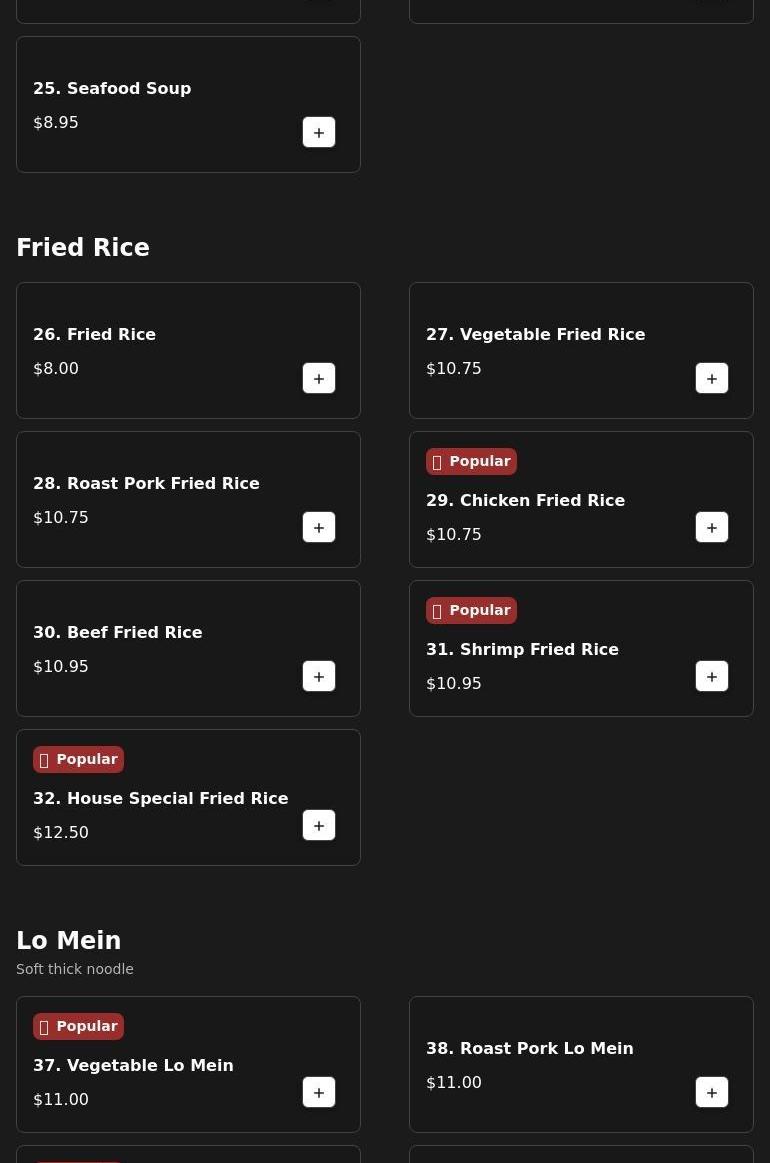770x1163 pixels.
Task: Add Vegetable Lo Mein using plus button
Action: 319,1093
